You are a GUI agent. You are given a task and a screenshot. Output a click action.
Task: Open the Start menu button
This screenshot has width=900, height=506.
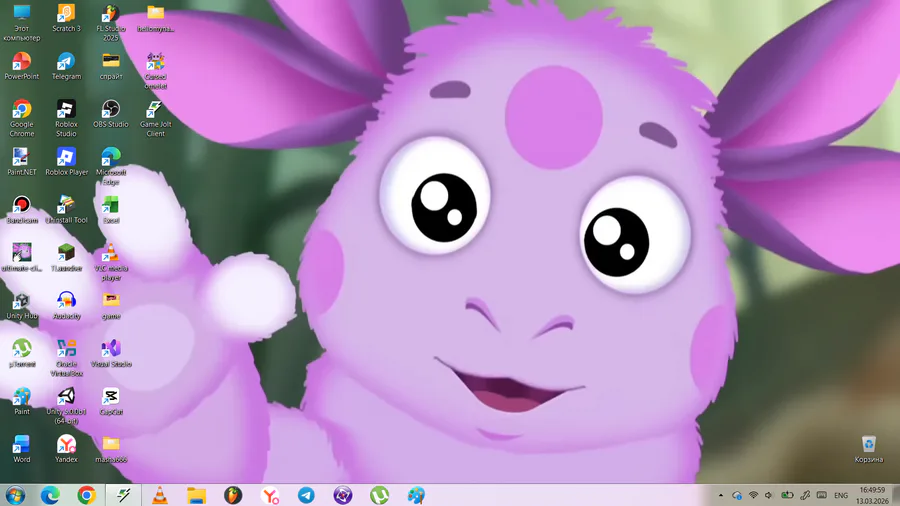pyautogui.click(x=15, y=495)
